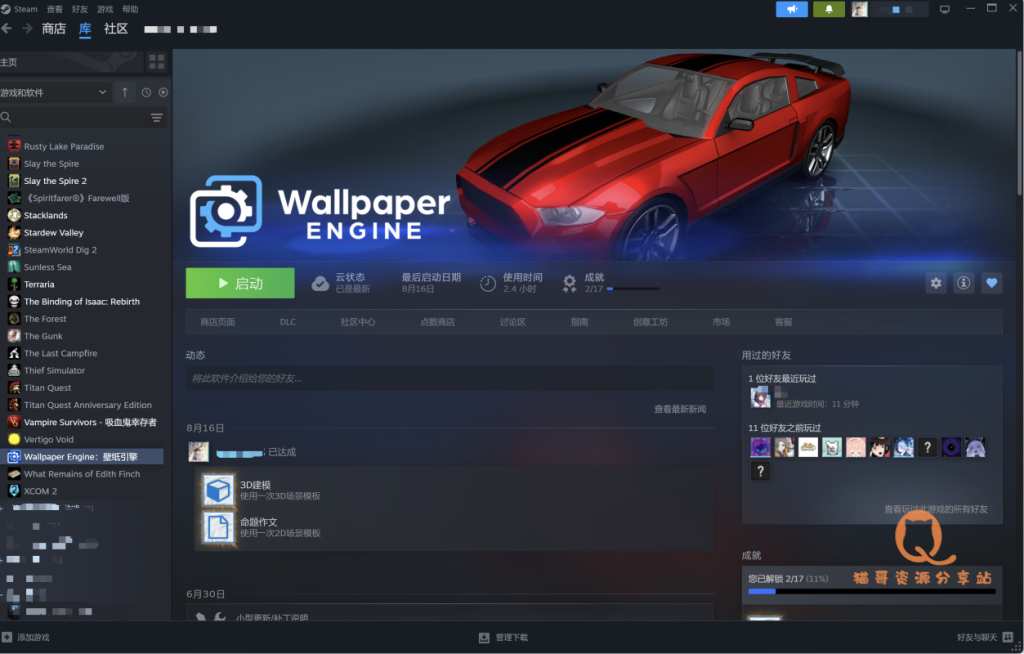Click the recent activity clock icon
The height and width of the screenshot is (654, 1024).
coord(146,93)
